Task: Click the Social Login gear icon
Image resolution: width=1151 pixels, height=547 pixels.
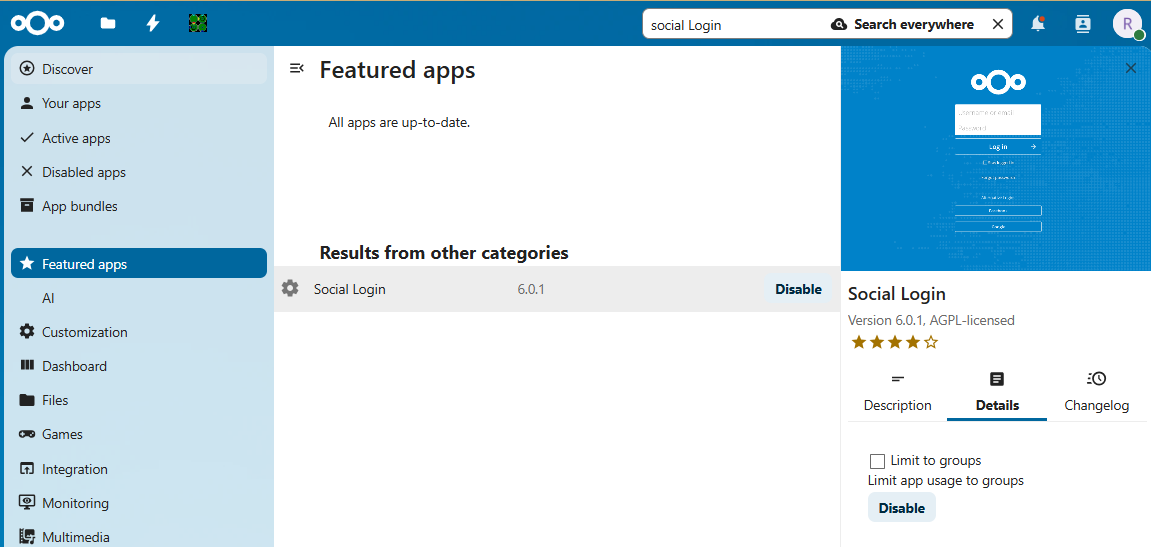Action: pyautogui.click(x=290, y=289)
